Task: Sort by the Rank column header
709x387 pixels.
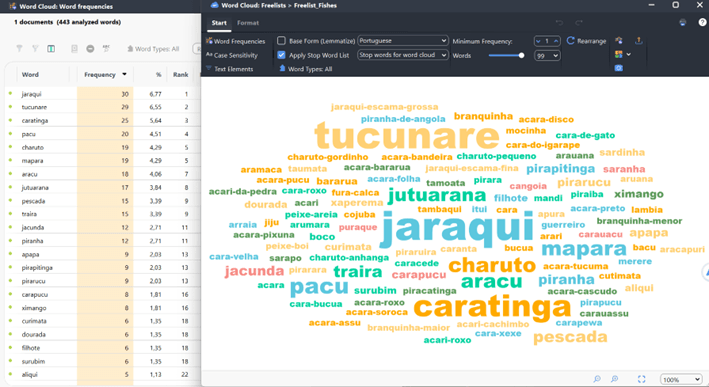Action: coord(180,75)
